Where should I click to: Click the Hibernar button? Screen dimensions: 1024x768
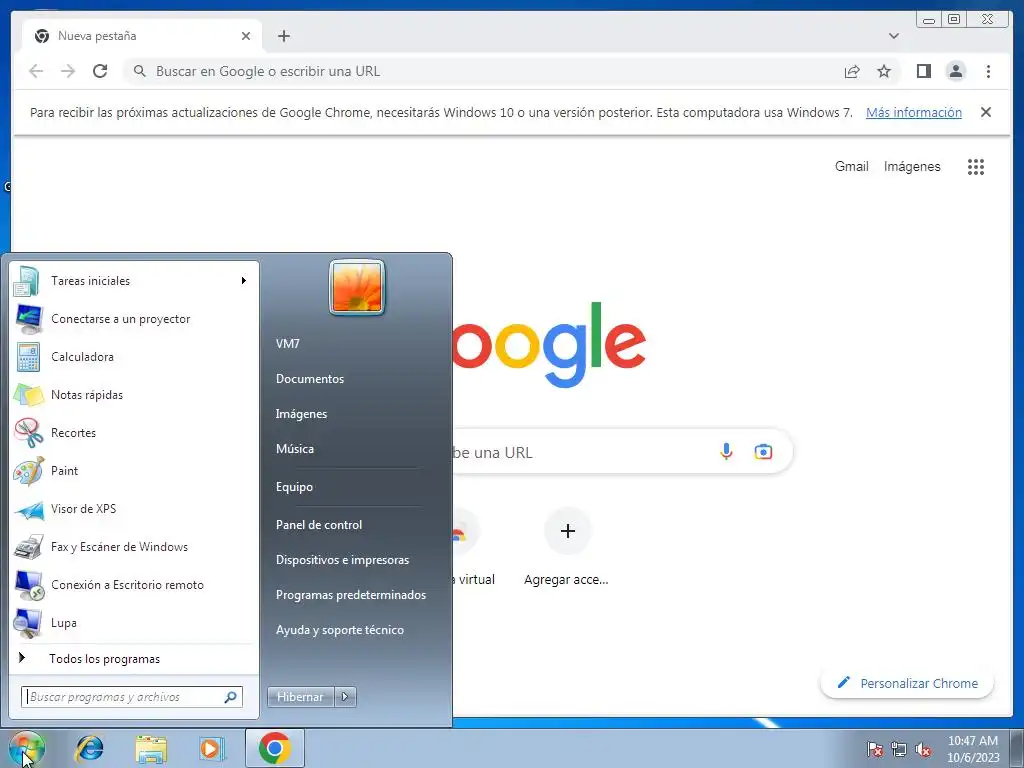click(x=300, y=697)
